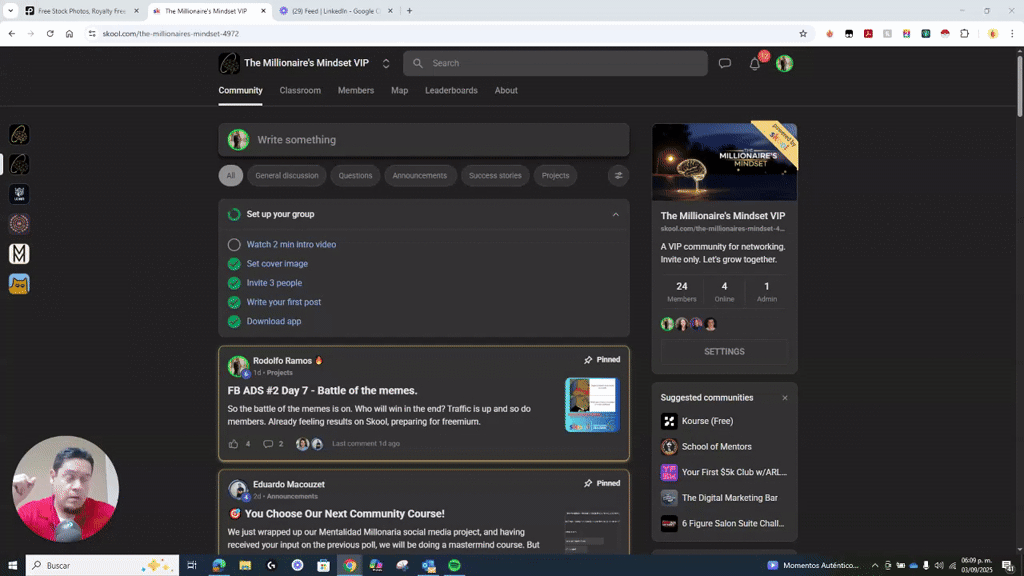This screenshot has width=1024, height=576.
Task: Open the profile avatar menu in header
Action: (x=784, y=63)
